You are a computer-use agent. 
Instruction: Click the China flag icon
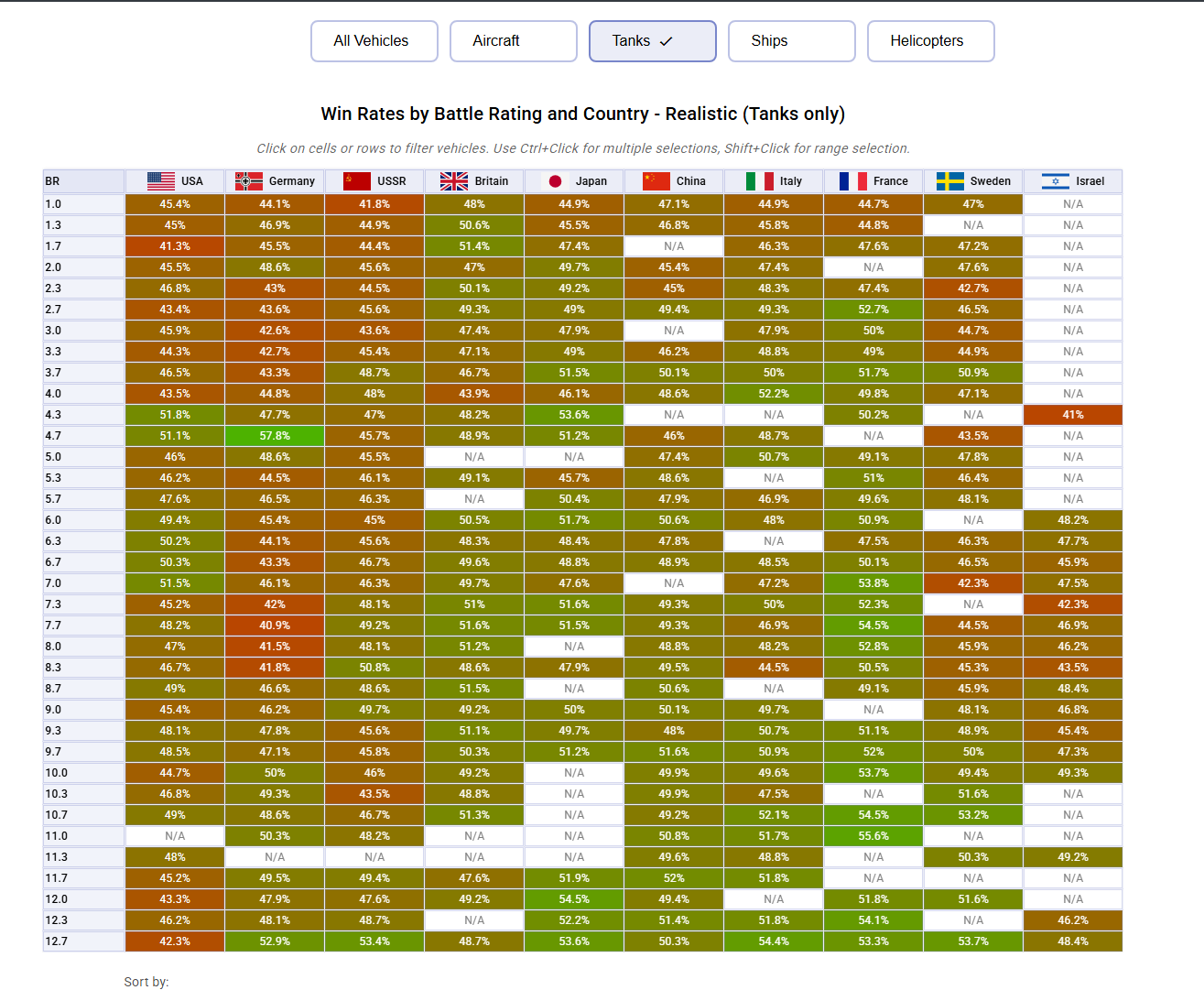(656, 181)
